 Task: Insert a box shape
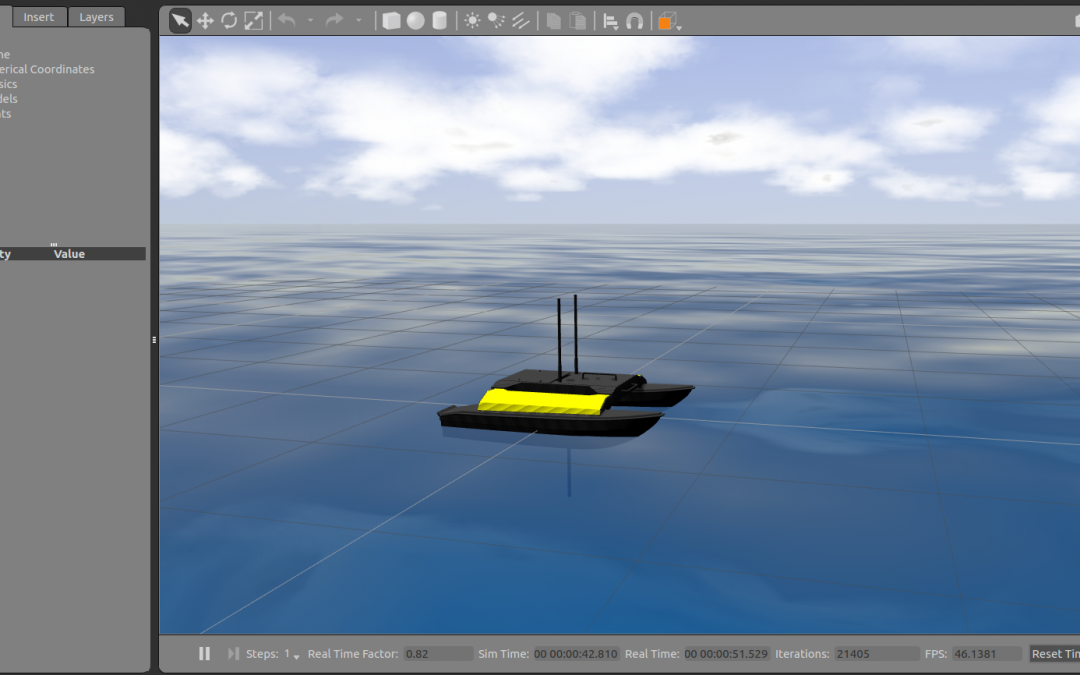click(x=392, y=21)
